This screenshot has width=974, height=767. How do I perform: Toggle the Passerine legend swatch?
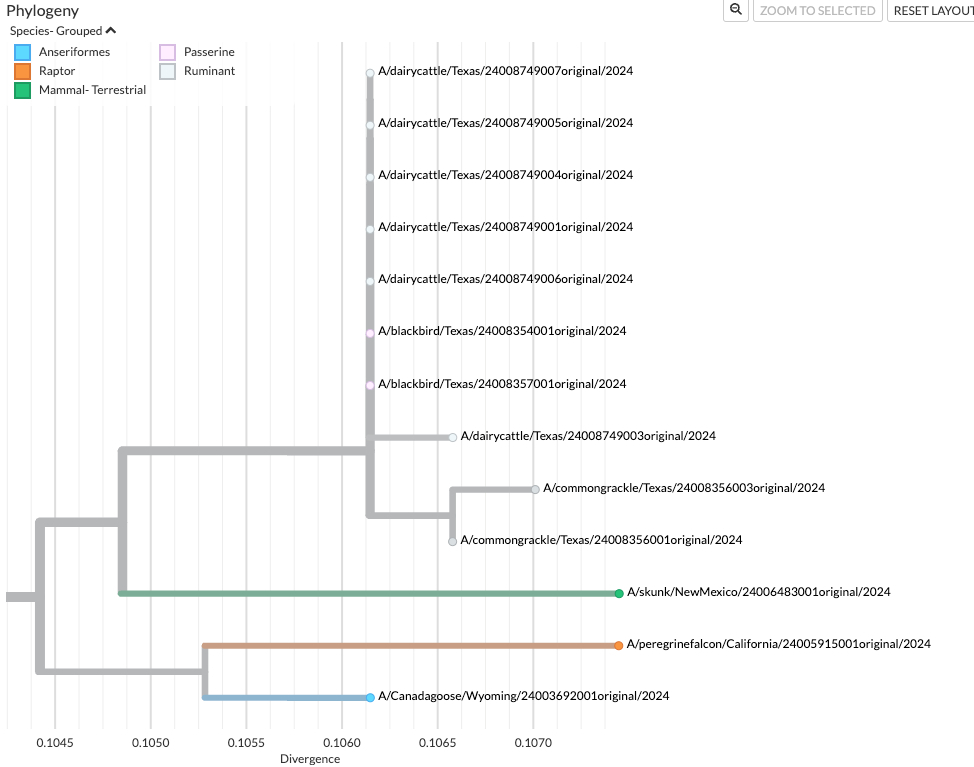(168, 52)
